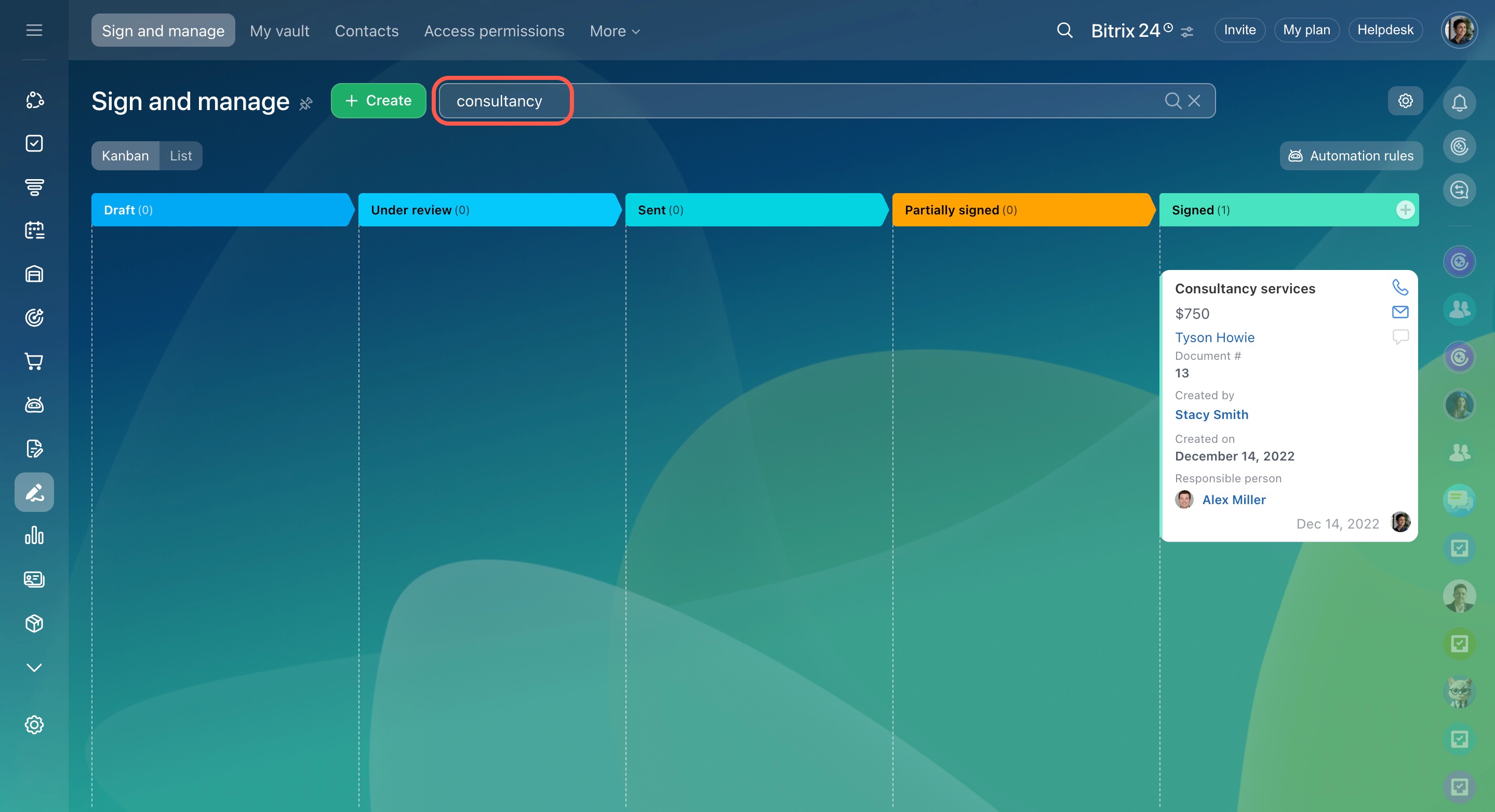Select the Under review stage header
Image resolution: width=1495 pixels, height=812 pixels.
pyautogui.click(x=489, y=209)
